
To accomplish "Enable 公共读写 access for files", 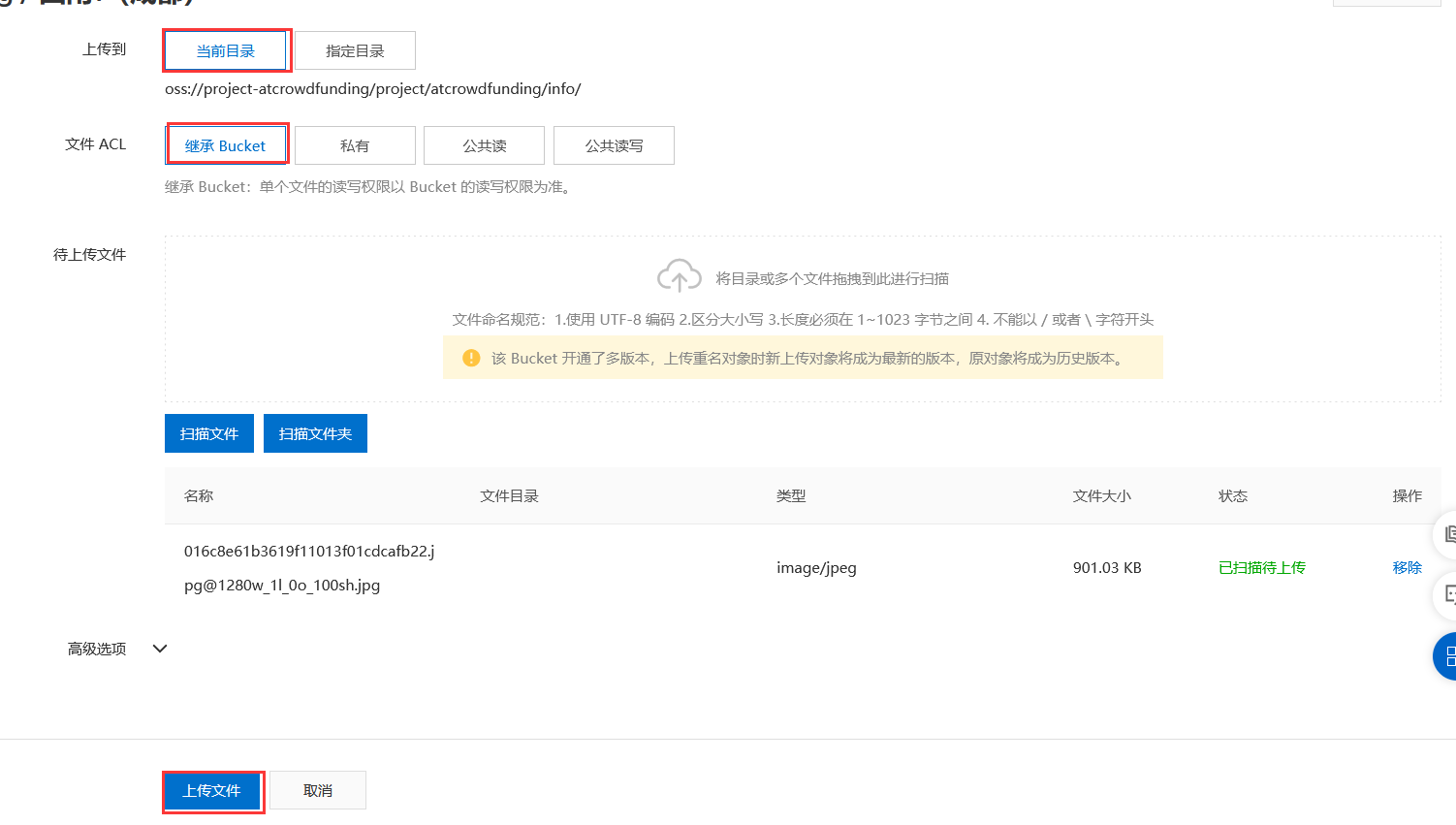I will 614,144.
